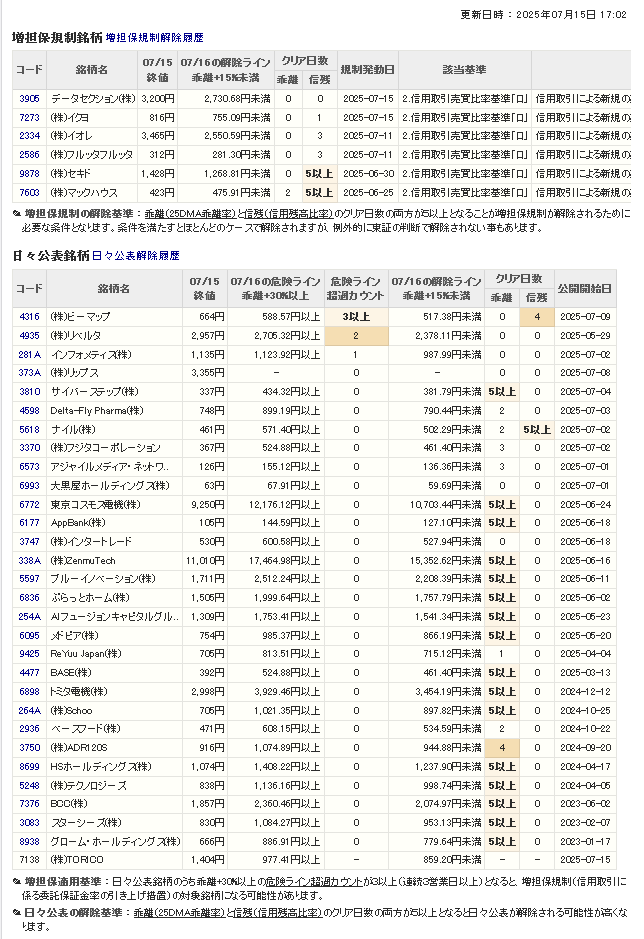644x939 pixels.
Task: Open code 2586 link
Action: coord(29,155)
